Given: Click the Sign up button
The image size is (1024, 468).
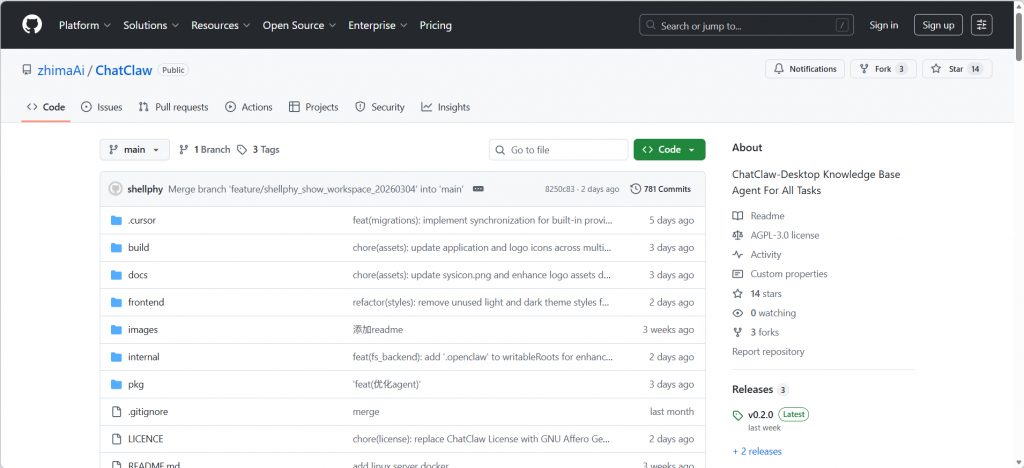Looking at the screenshot, I should [938, 25].
